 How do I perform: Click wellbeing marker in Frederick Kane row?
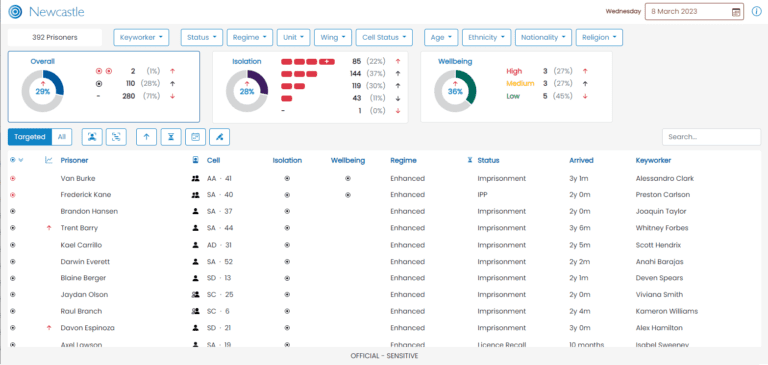point(348,195)
